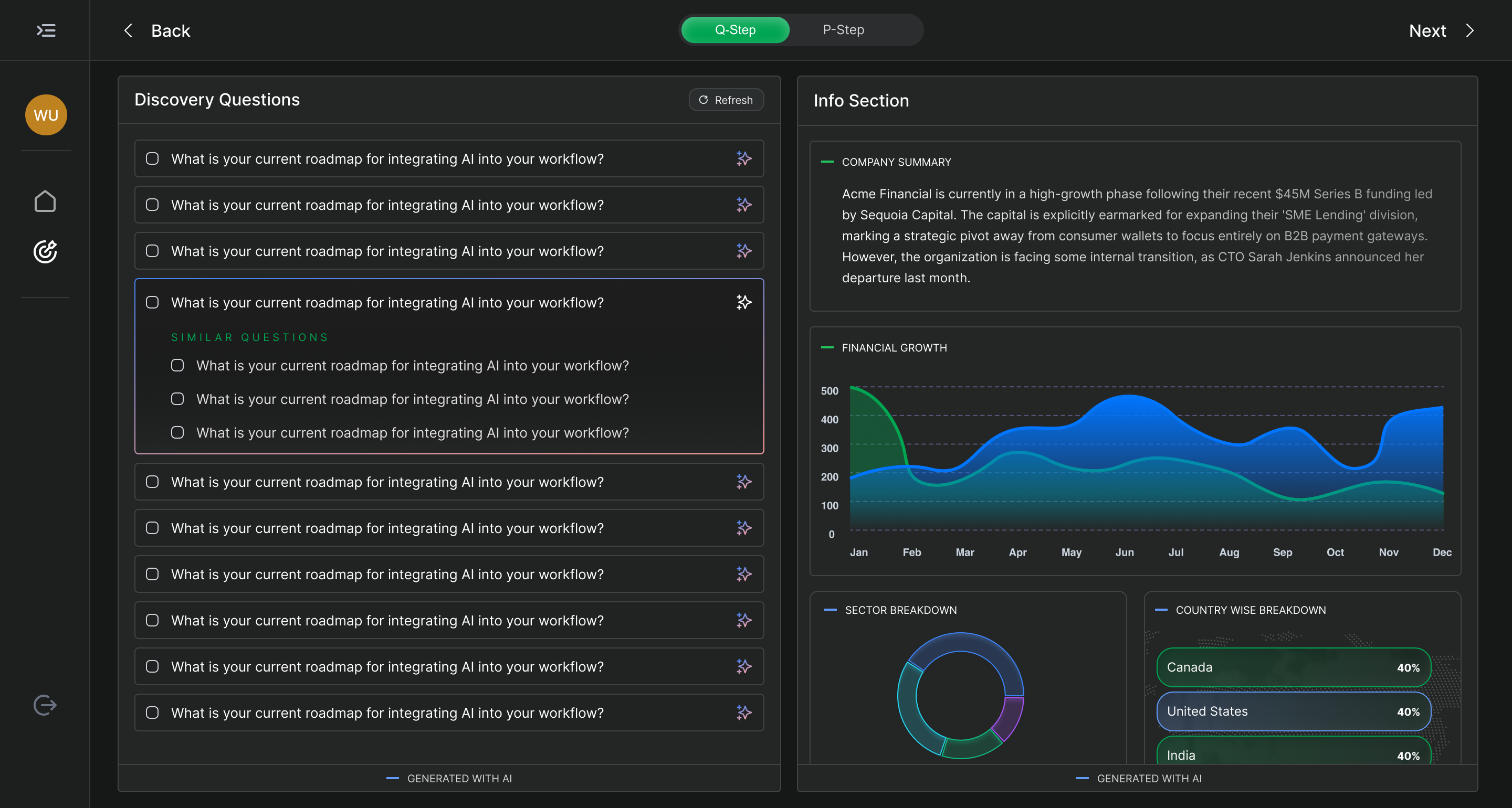Refresh the Discovery Questions list
This screenshot has height=808, width=1512.
coord(726,100)
